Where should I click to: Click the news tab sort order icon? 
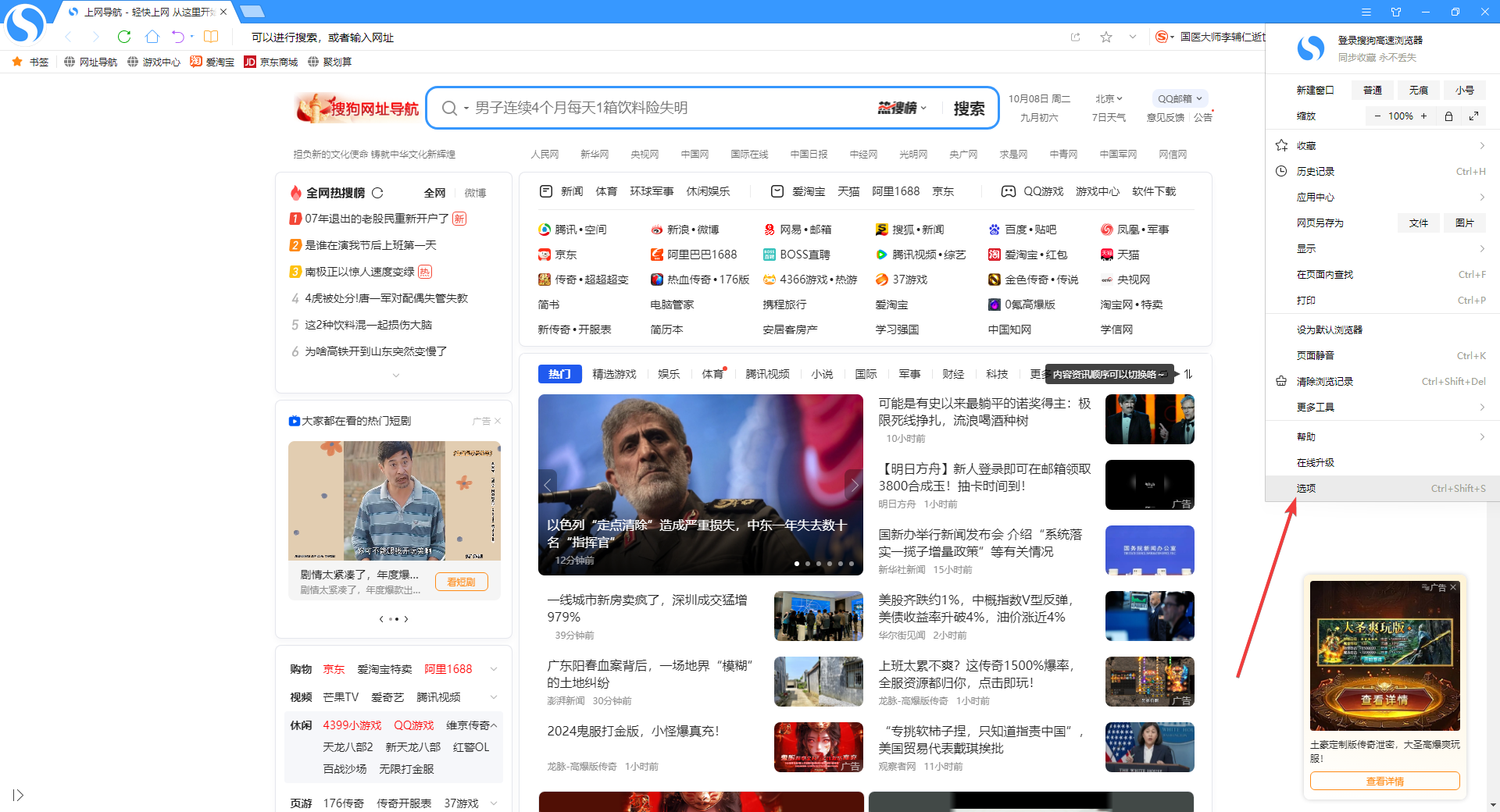1188,374
